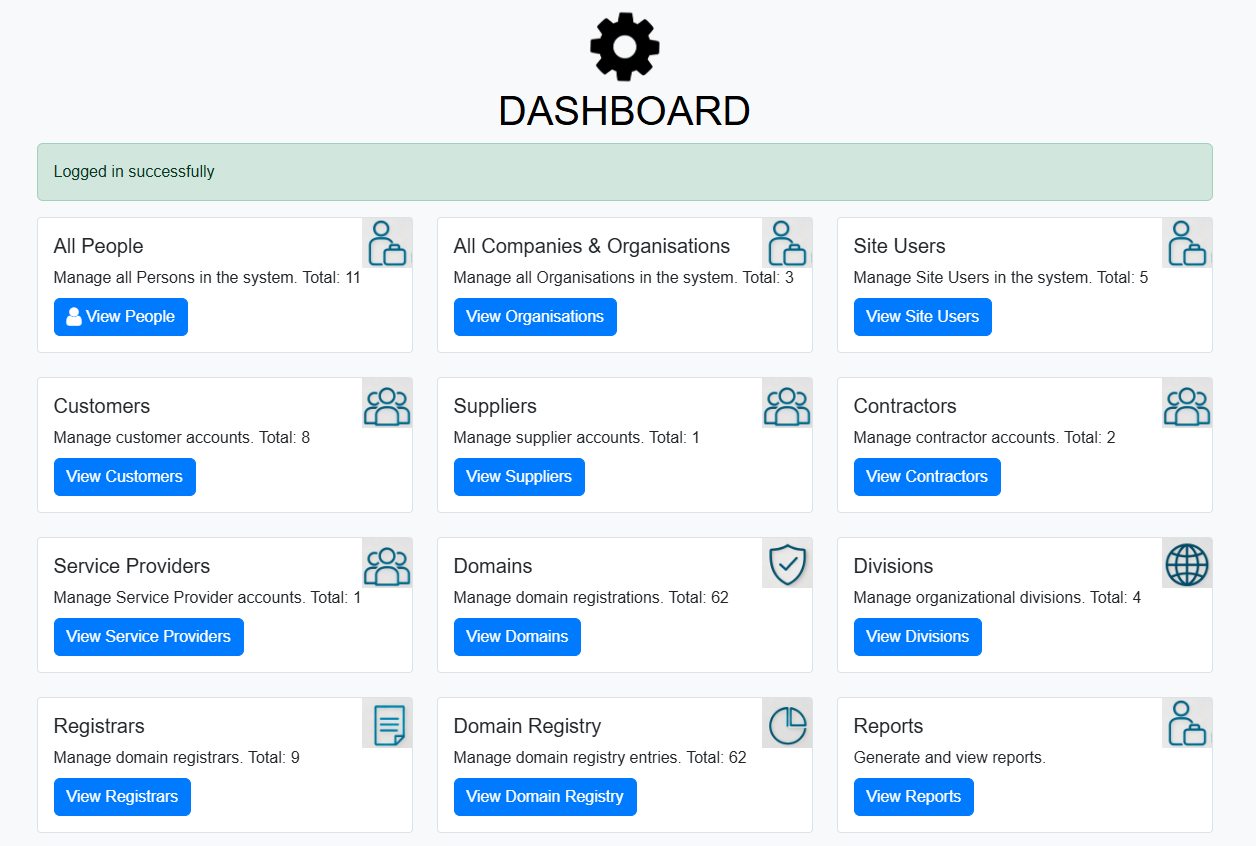The width and height of the screenshot is (1256, 846).
Task: Click View Domain Registry button
Action: (x=545, y=797)
